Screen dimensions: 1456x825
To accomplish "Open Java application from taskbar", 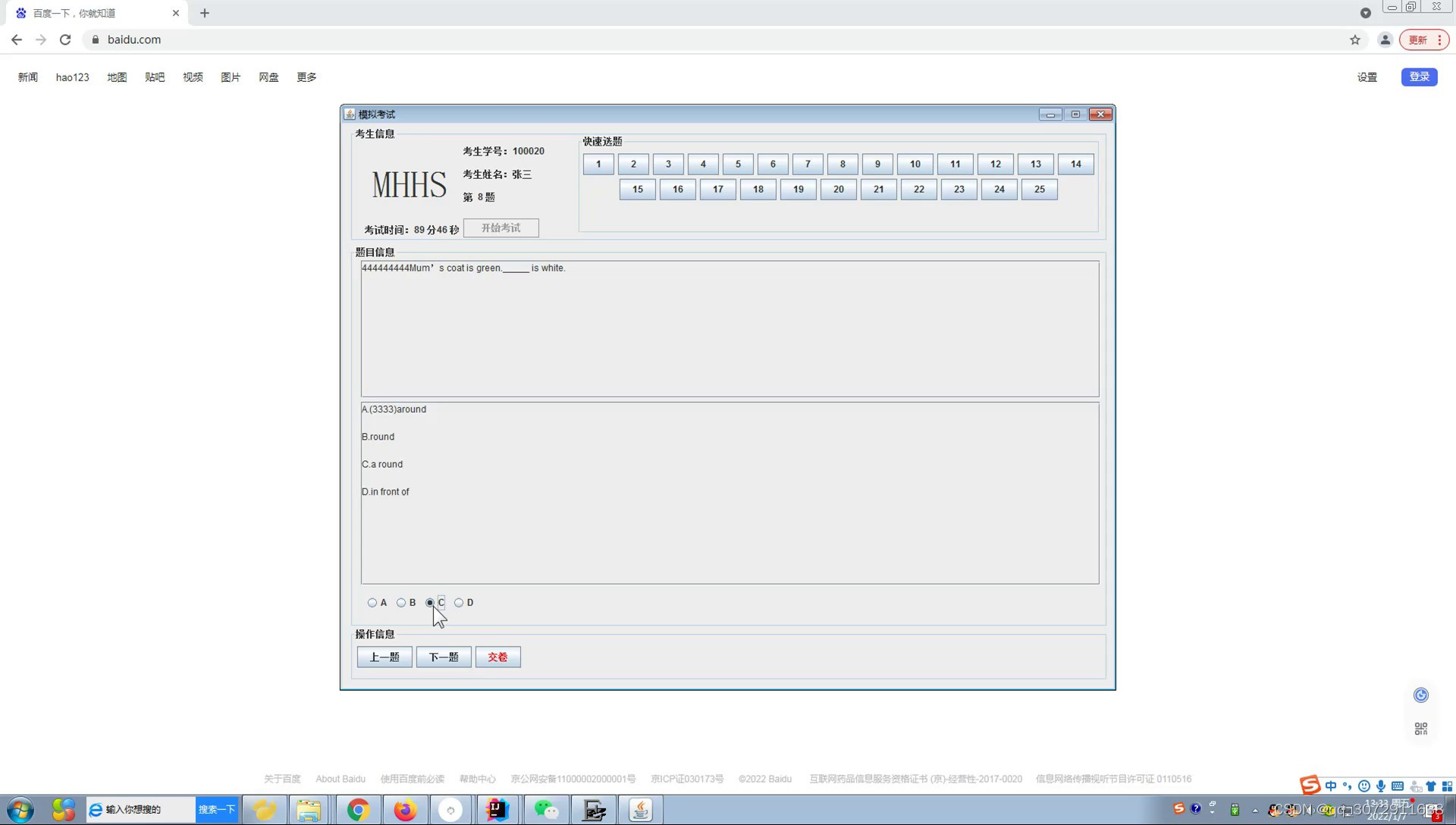I will click(640, 810).
